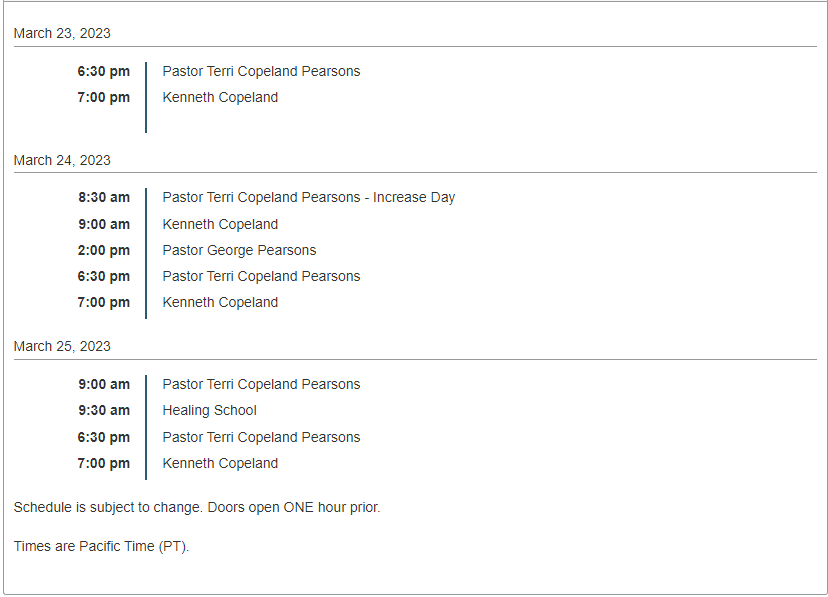Click the March 25, 2023 date heading
Image resolution: width=828 pixels, height=597 pixels.
62,346
